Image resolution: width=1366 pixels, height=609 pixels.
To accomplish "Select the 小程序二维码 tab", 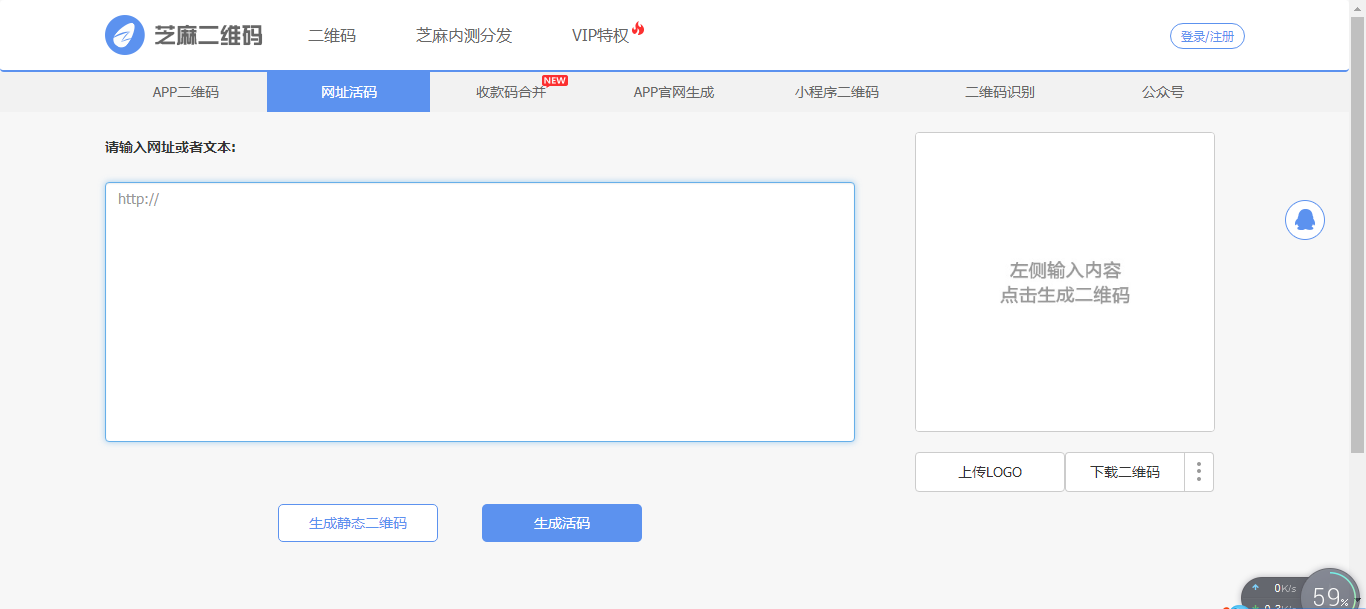I will (837, 92).
